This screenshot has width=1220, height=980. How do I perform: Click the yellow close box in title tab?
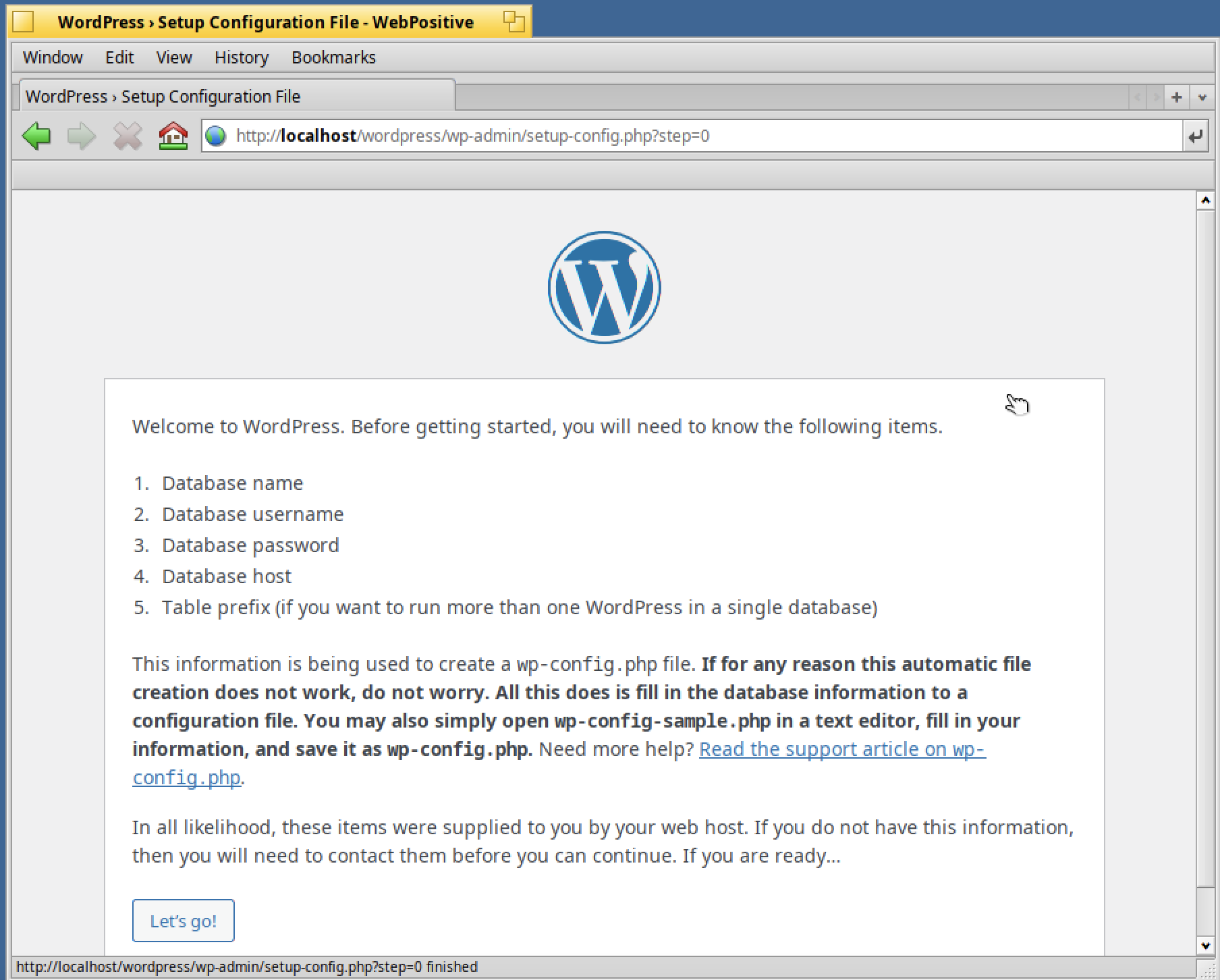click(x=23, y=22)
